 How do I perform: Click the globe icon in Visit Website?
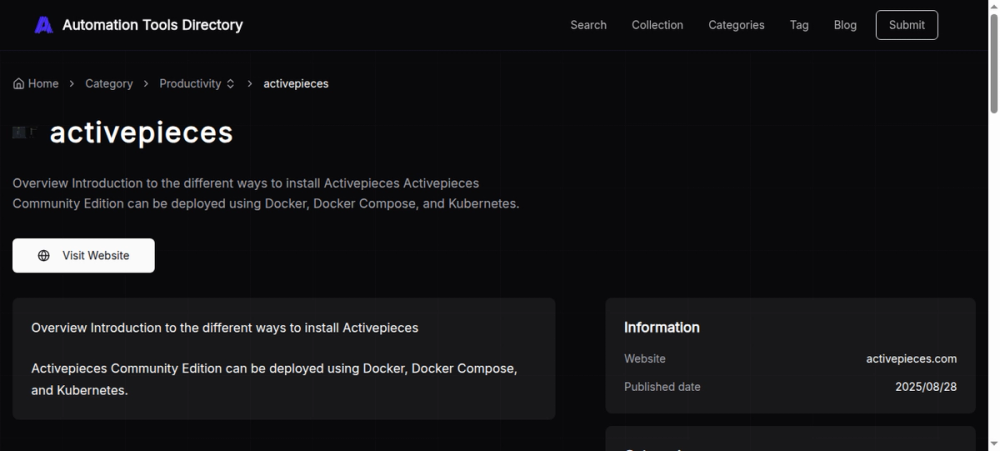pyautogui.click(x=43, y=255)
